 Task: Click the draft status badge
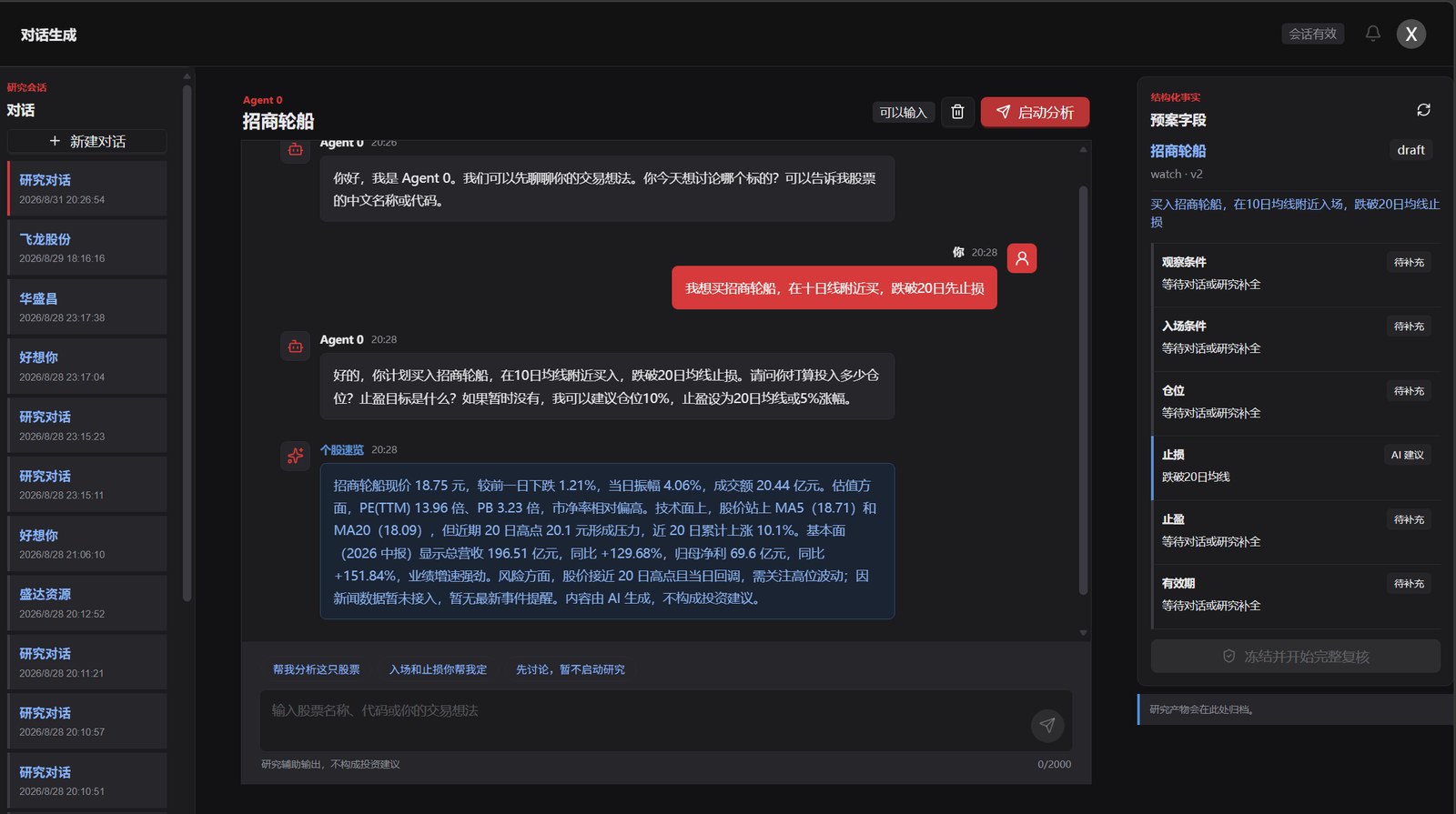click(1410, 150)
